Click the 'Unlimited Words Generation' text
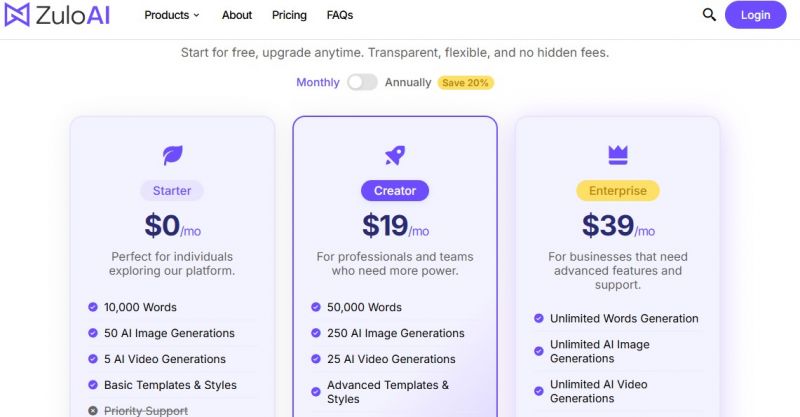The width and height of the screenshot is (800, 417). click(x=624, y=318)
